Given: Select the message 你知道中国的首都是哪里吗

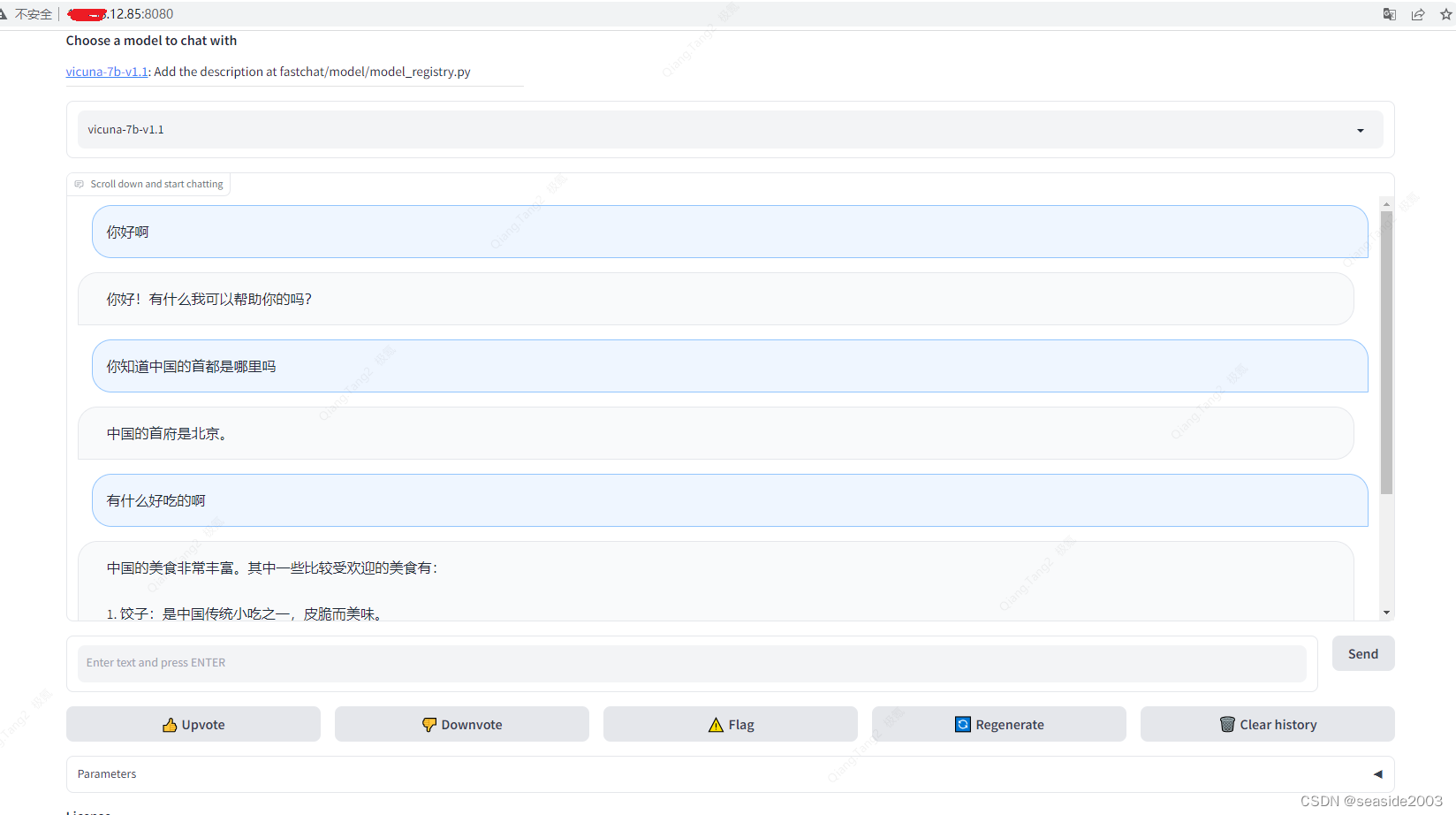Looking at the screenshot, I should click(730, 366).
